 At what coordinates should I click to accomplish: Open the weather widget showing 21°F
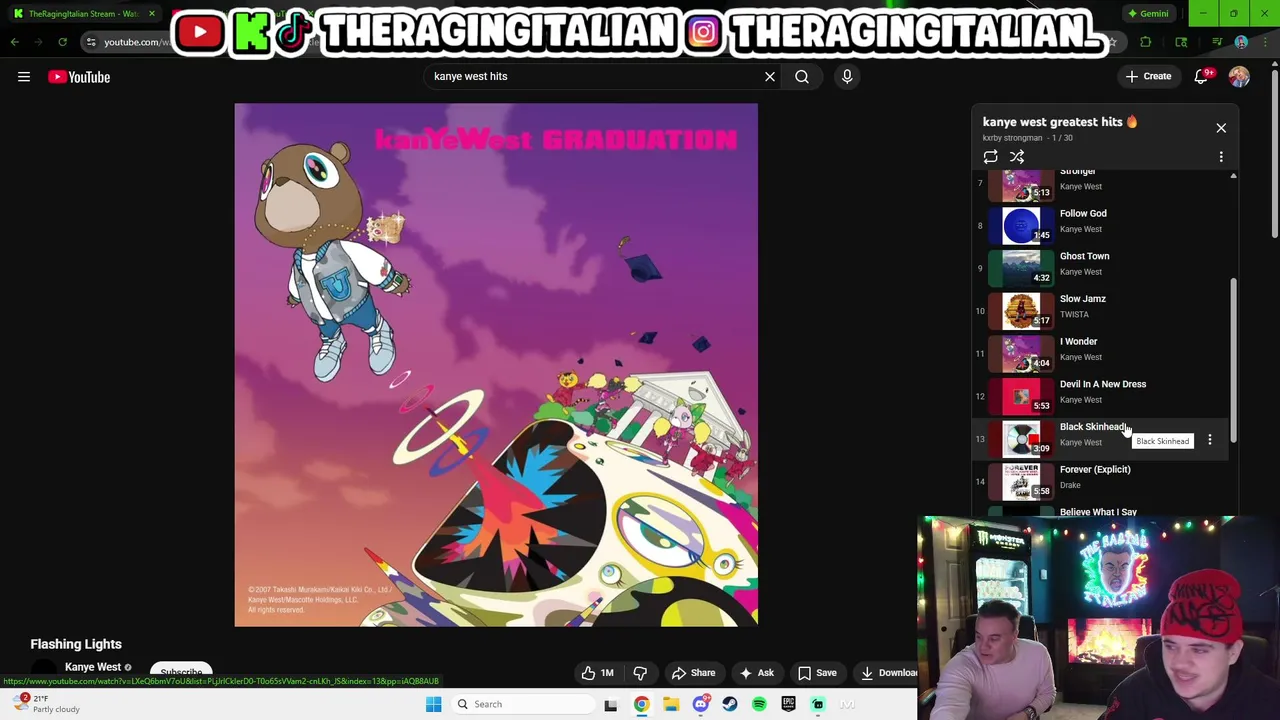pos(48,704)
